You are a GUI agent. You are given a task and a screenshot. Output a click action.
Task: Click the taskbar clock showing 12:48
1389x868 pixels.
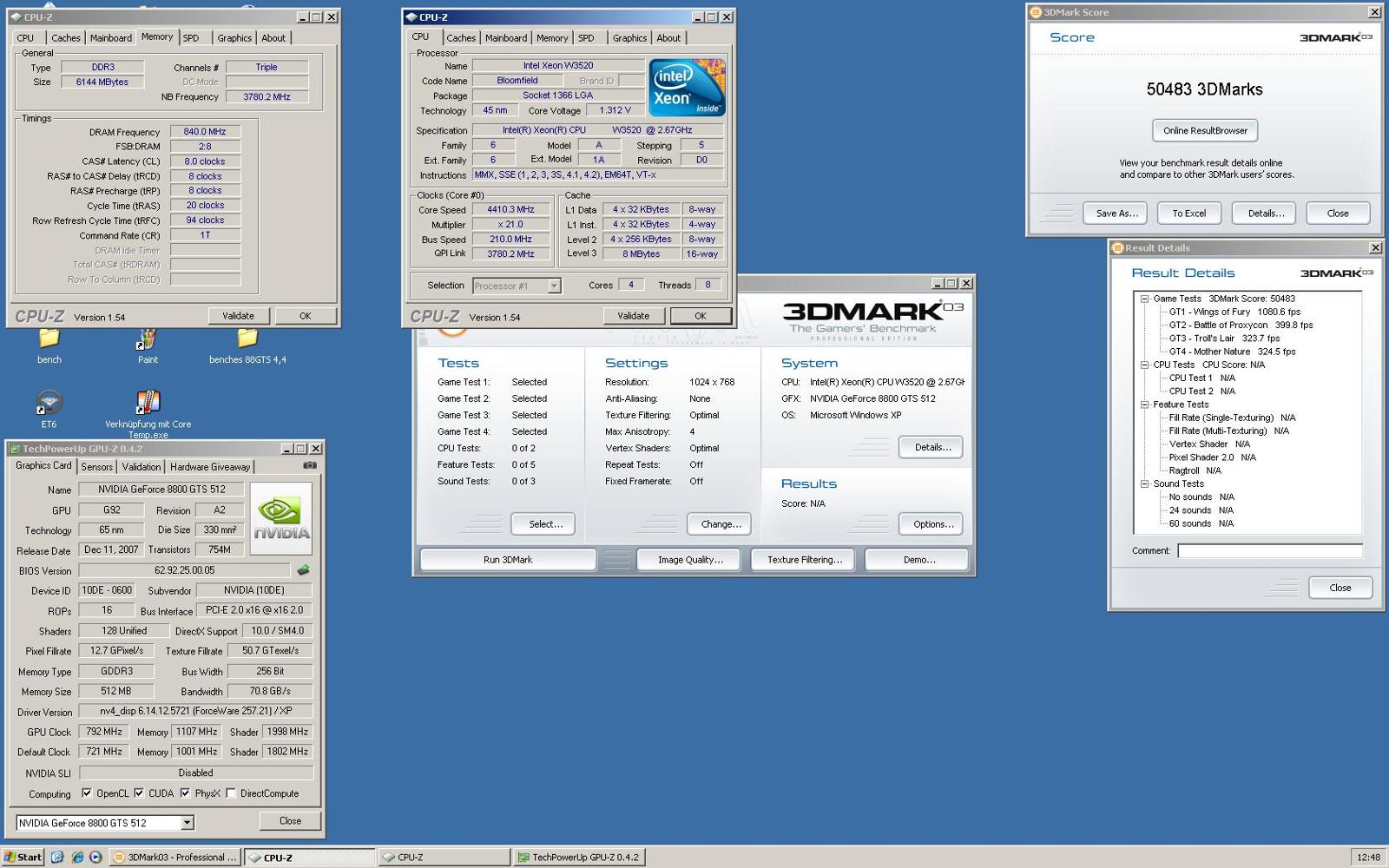1368,858
